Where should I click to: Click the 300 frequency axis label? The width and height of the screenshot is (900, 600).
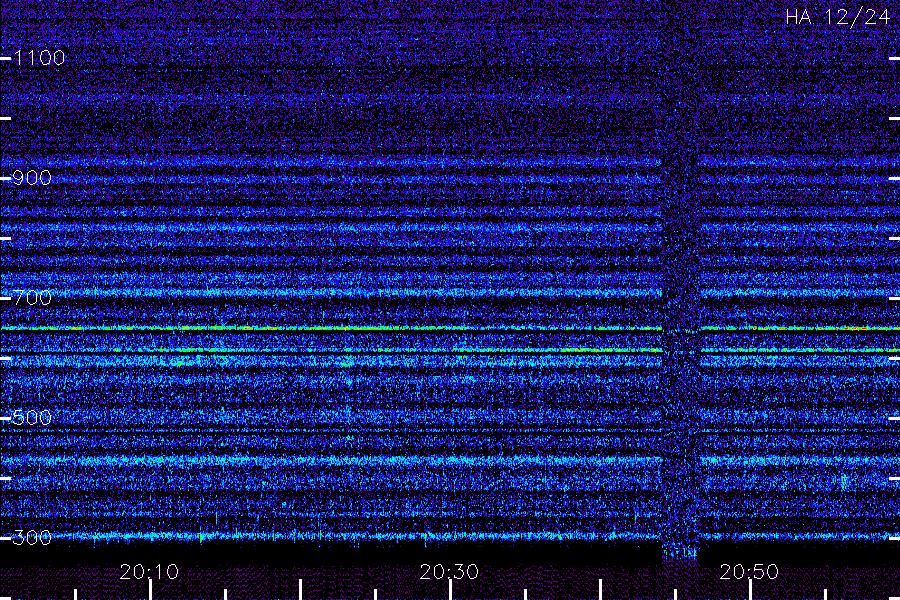(32, 537)
